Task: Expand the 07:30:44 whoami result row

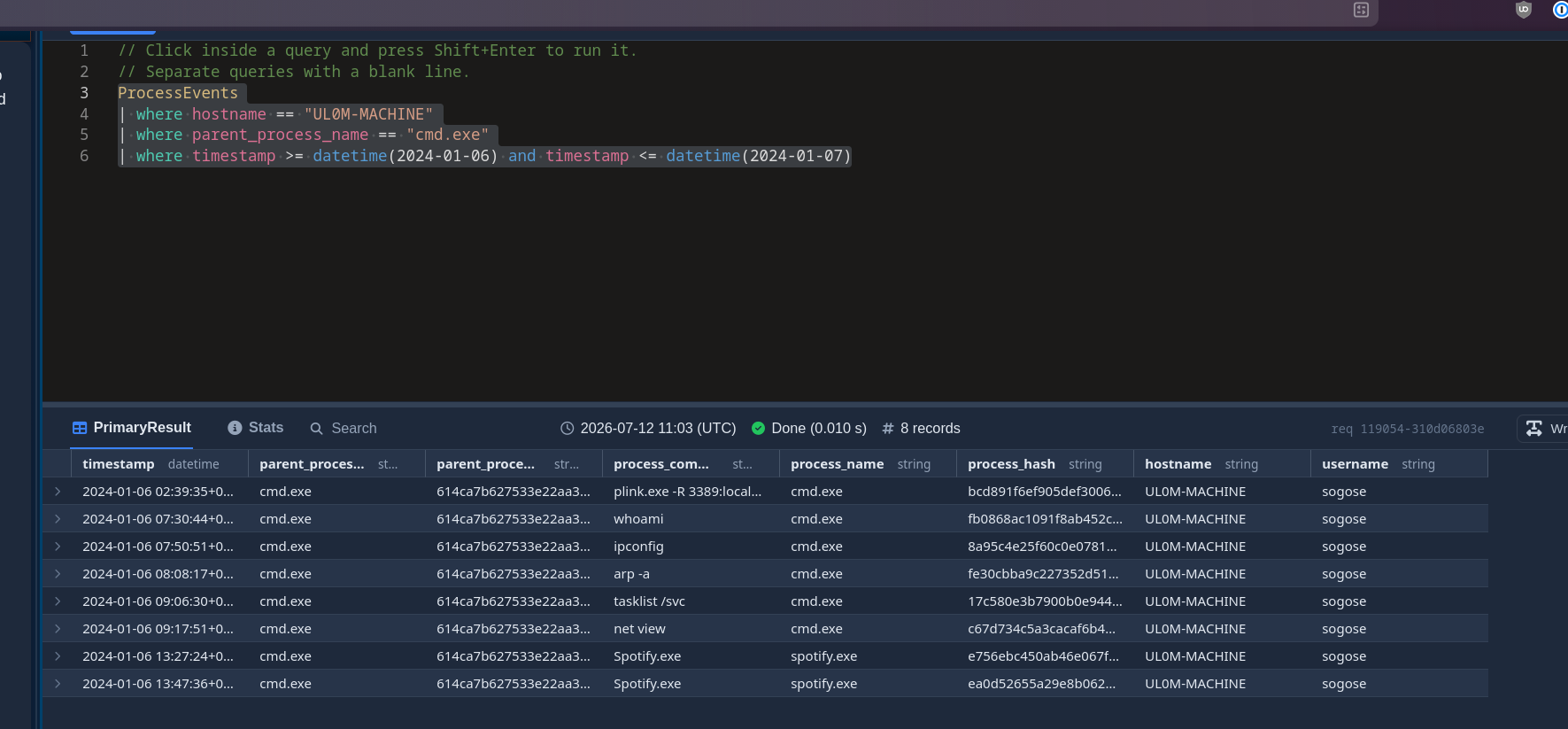Action: [x=58, y=519]
